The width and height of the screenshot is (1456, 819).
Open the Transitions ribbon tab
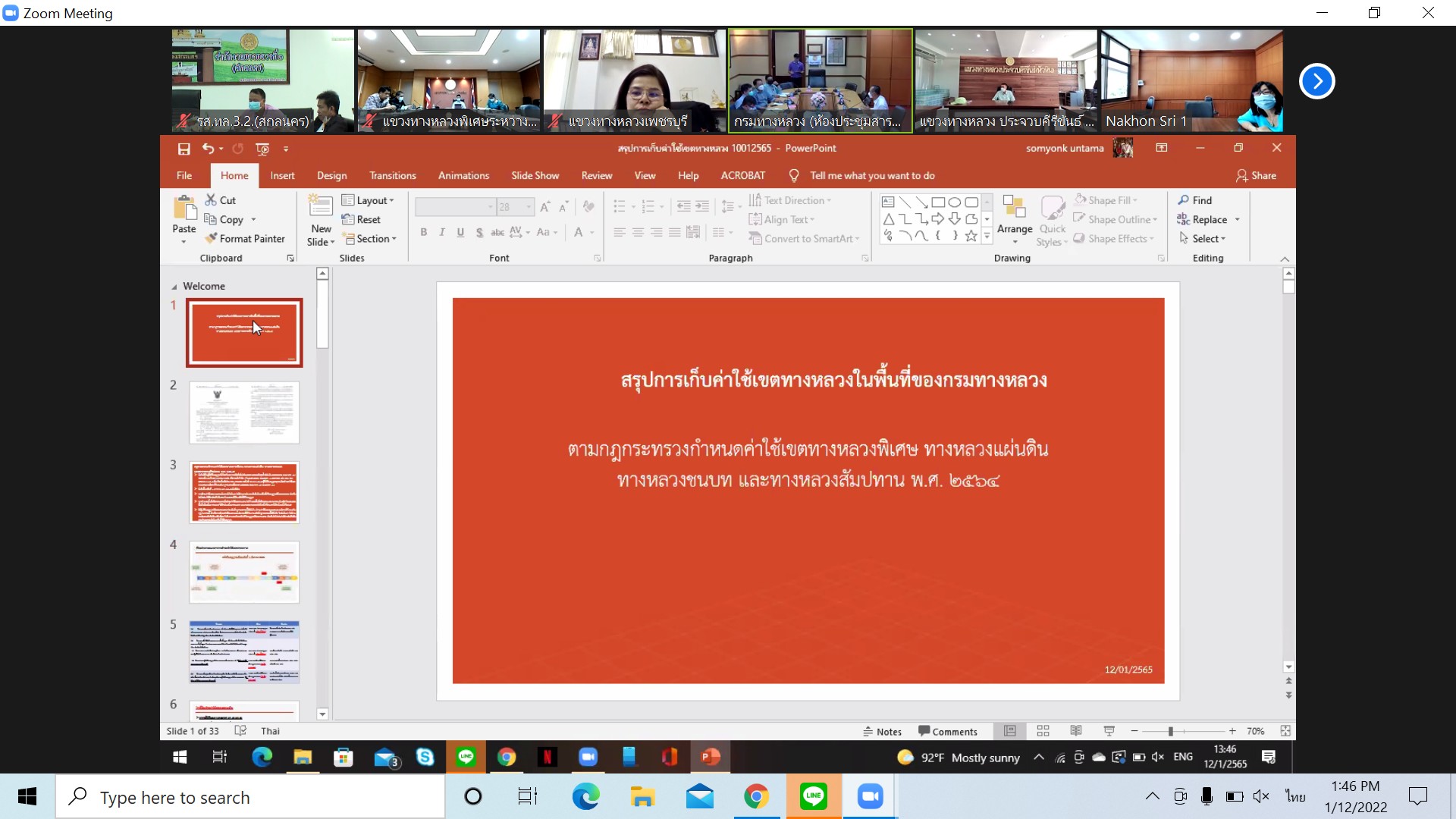[x=392, y=175]
